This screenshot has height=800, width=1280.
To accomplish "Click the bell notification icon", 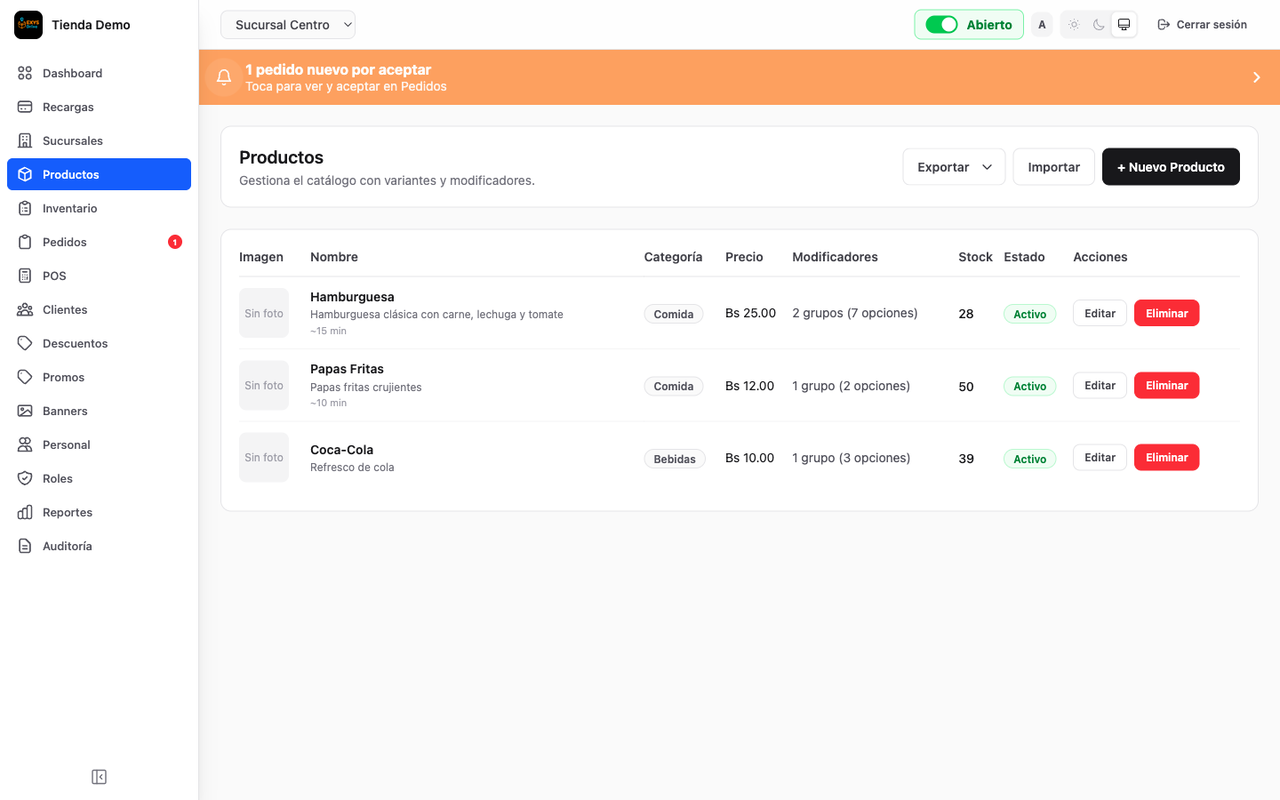I will [x=224, y=77].
